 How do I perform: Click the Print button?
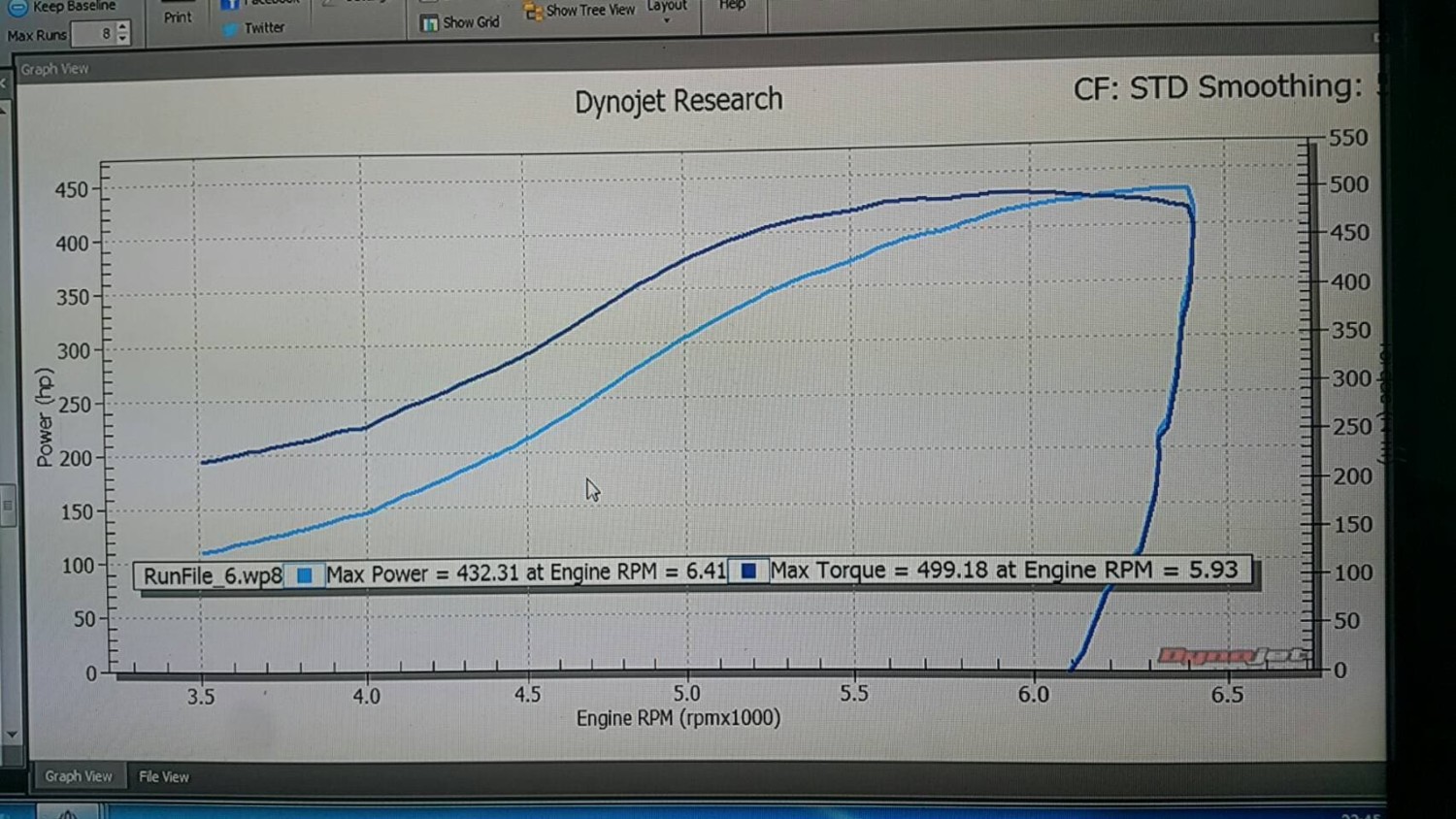pyautogui.click(x=178, y=17)
